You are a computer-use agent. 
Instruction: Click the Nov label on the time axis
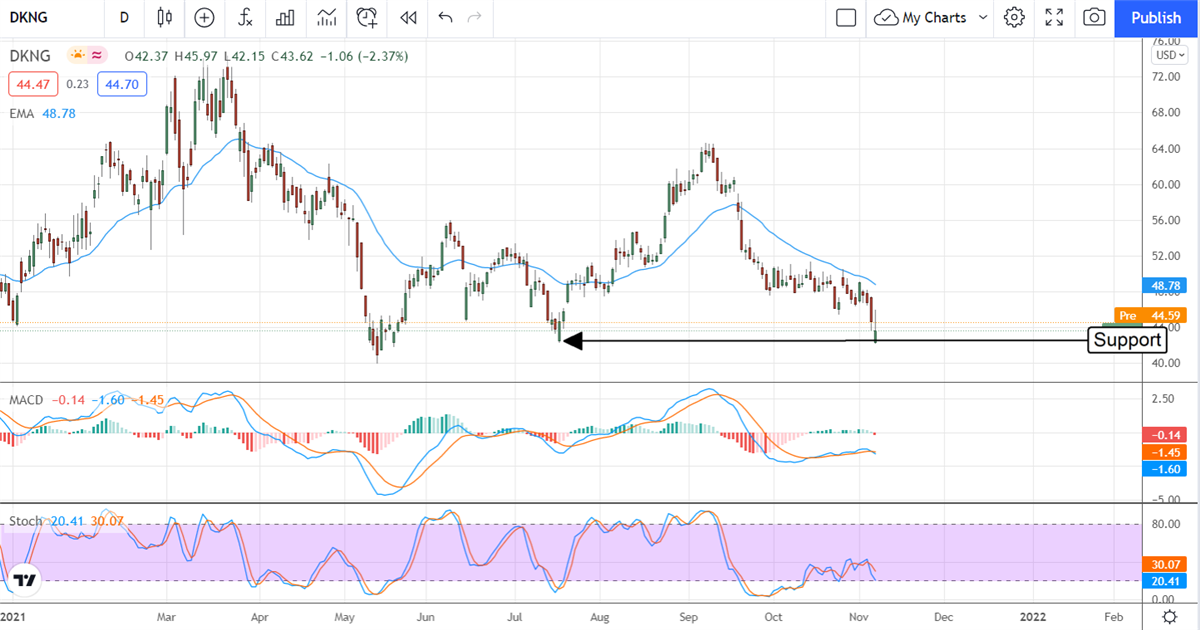coord(859,617)
